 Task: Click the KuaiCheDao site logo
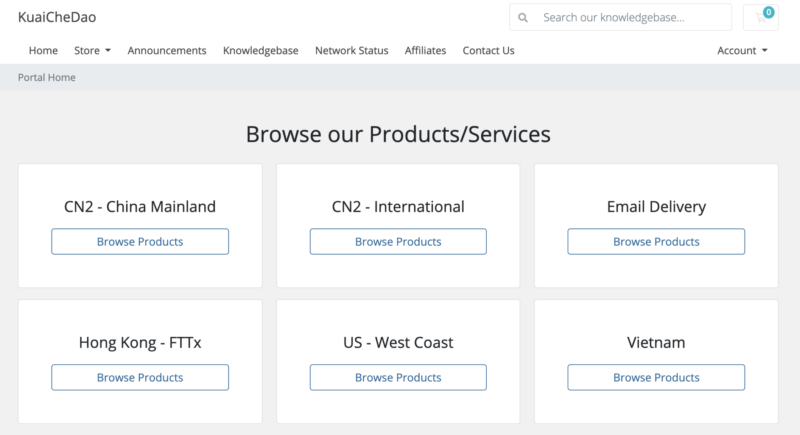(x=57, y=17)
